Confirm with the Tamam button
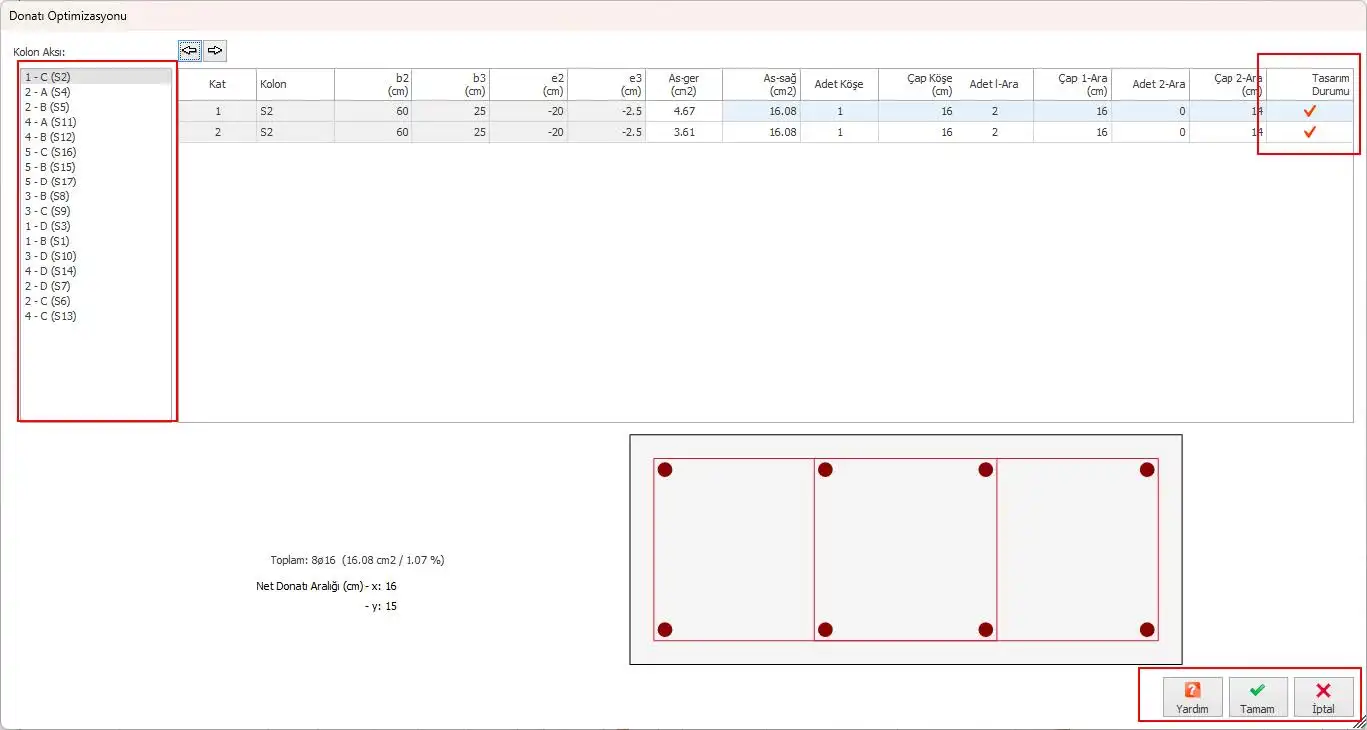The image size is (1367, 730). (x=1258, y=697)
